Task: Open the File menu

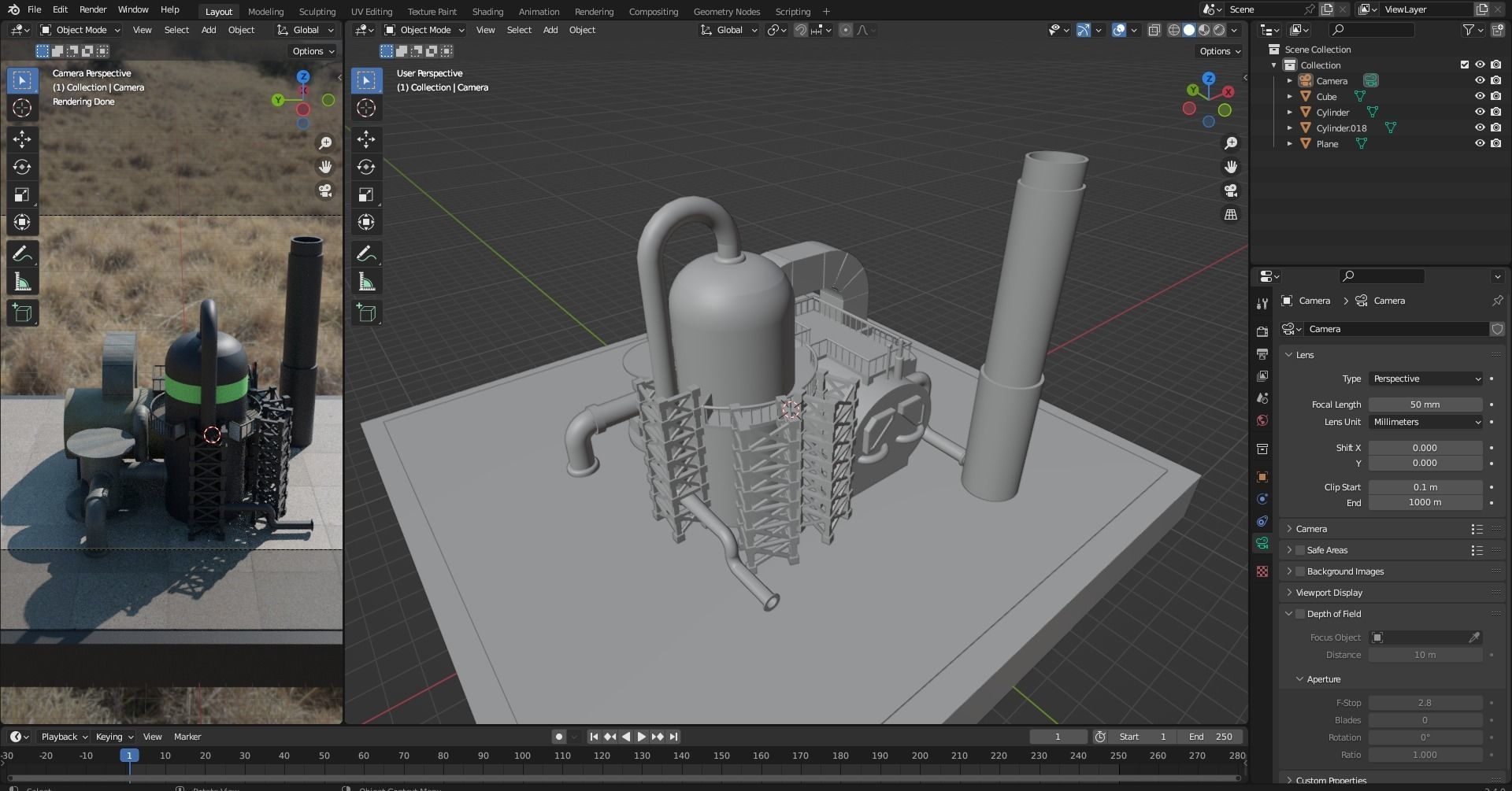Action: click(x=34, y=9)
